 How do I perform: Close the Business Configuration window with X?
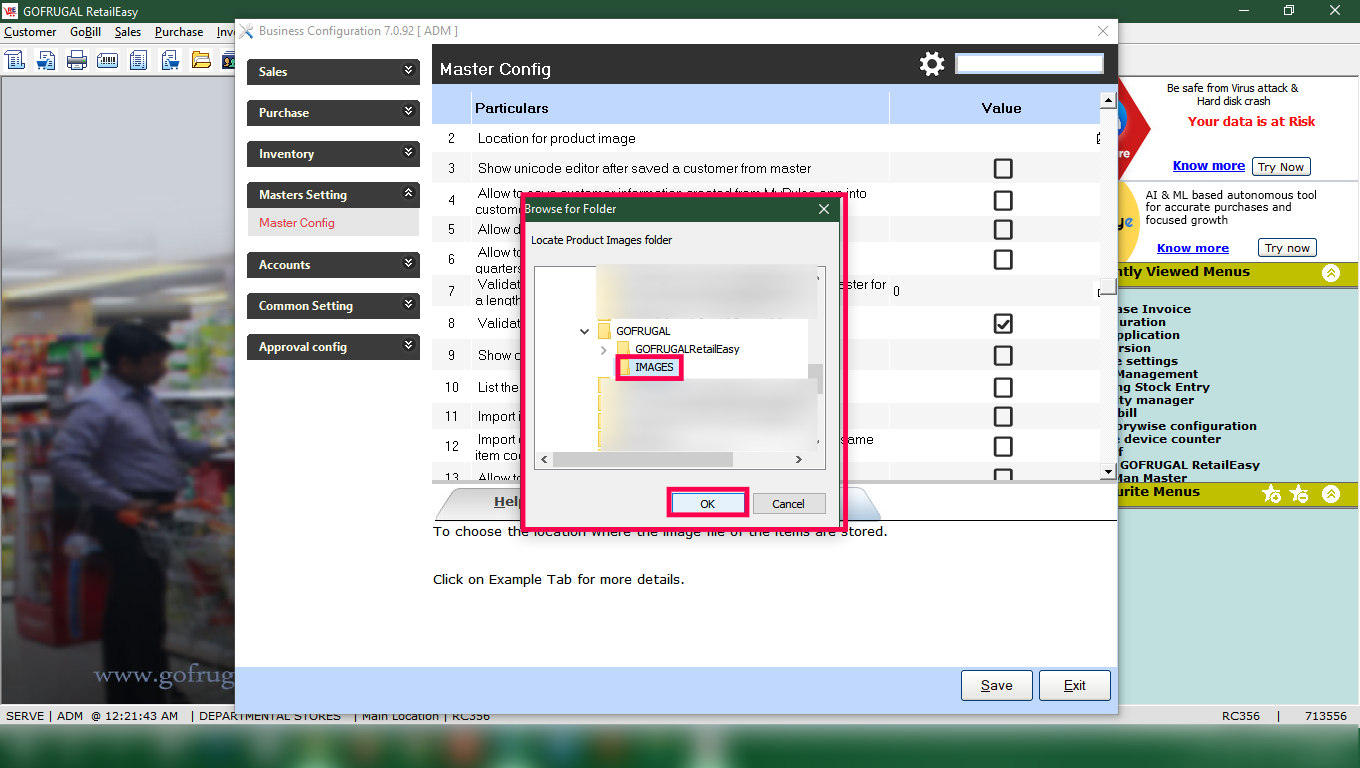pos(1103,31)
